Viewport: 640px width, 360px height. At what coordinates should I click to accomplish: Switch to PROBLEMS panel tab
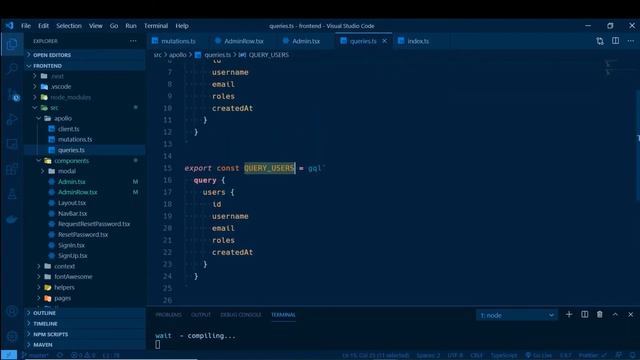168,315
